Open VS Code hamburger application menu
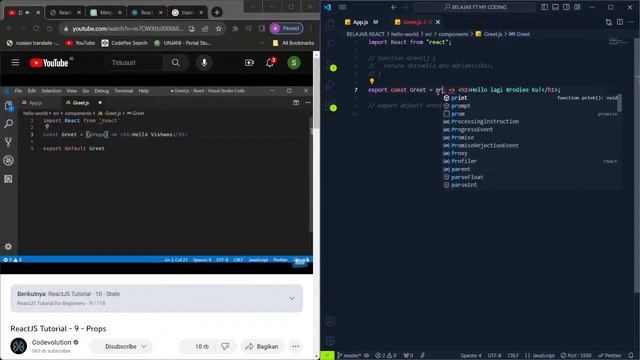 click(342, 7)
